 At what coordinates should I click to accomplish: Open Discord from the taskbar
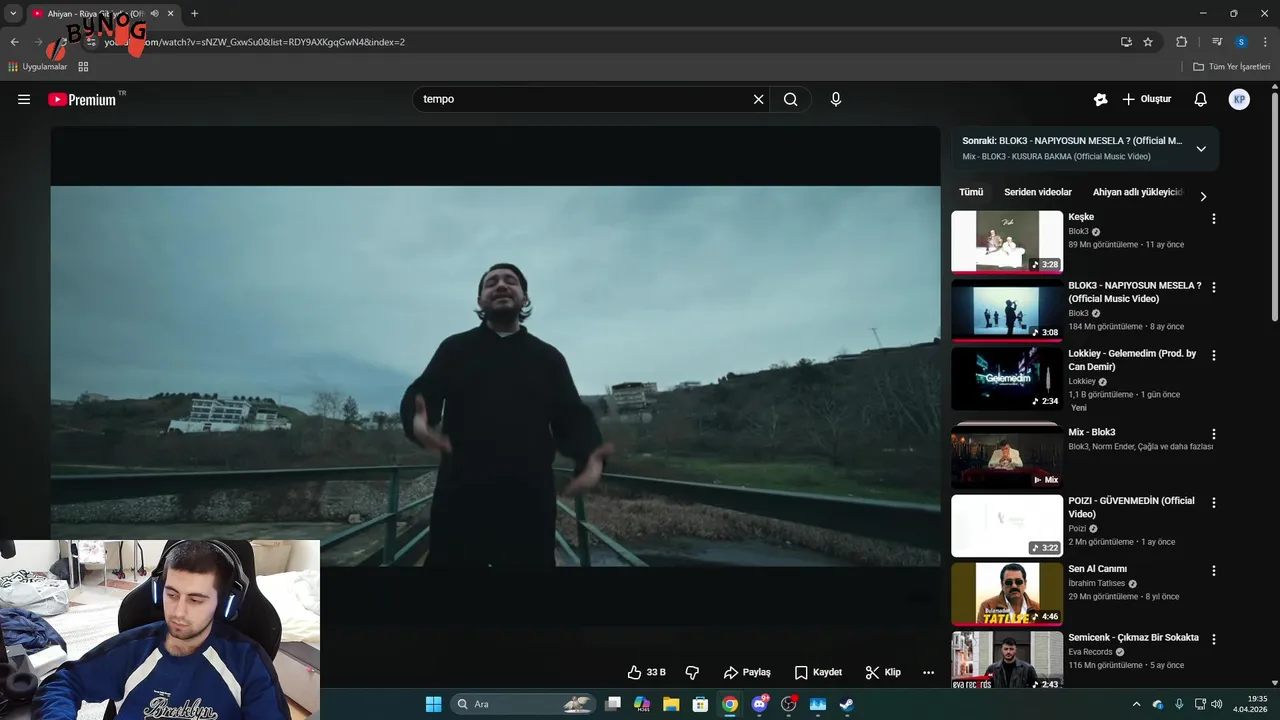click(760, 704)
